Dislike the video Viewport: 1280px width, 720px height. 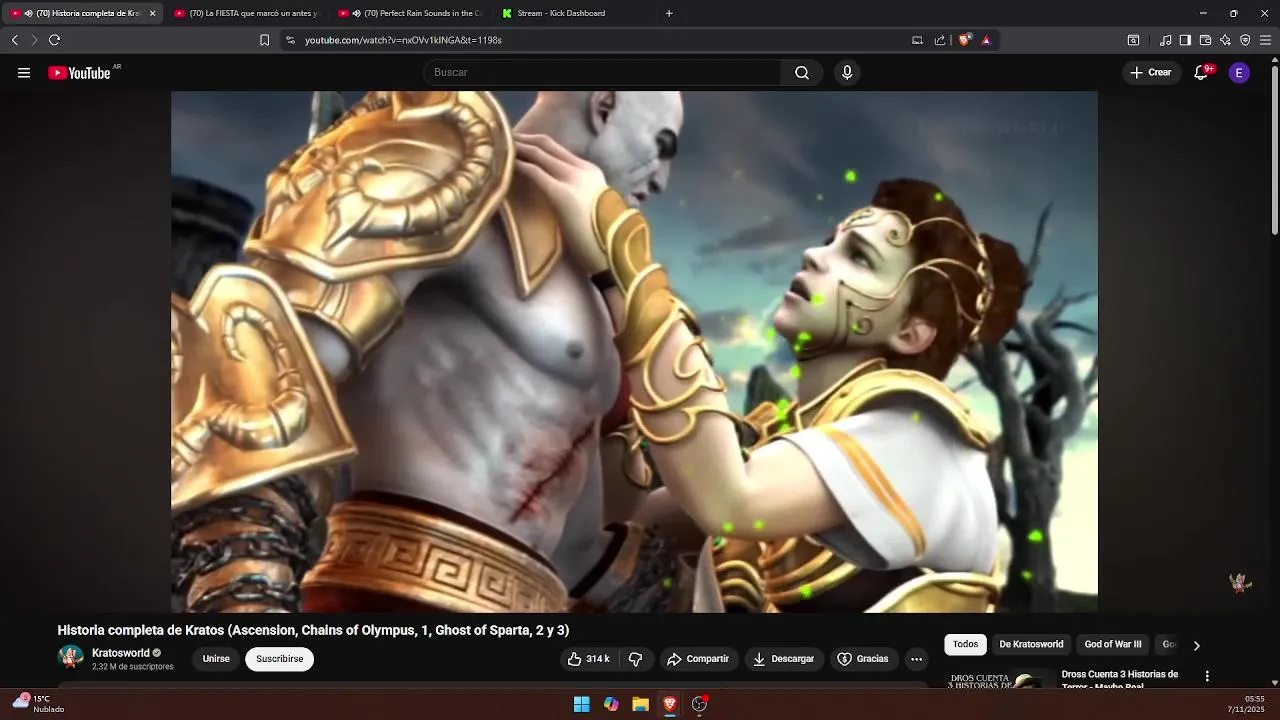(x=635, y=659)
